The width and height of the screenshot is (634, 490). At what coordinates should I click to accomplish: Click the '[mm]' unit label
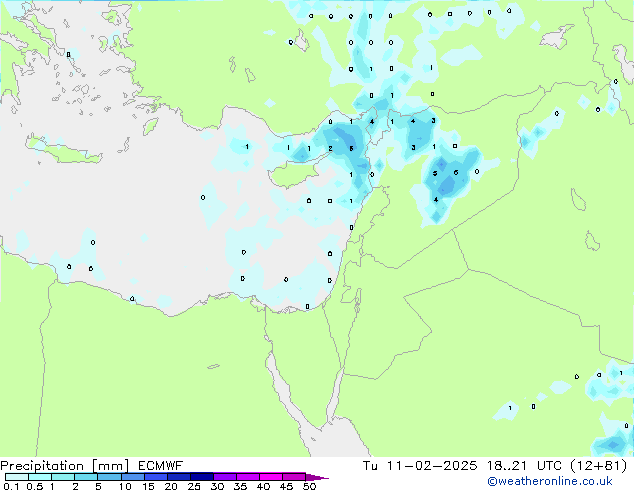[110, 466]
